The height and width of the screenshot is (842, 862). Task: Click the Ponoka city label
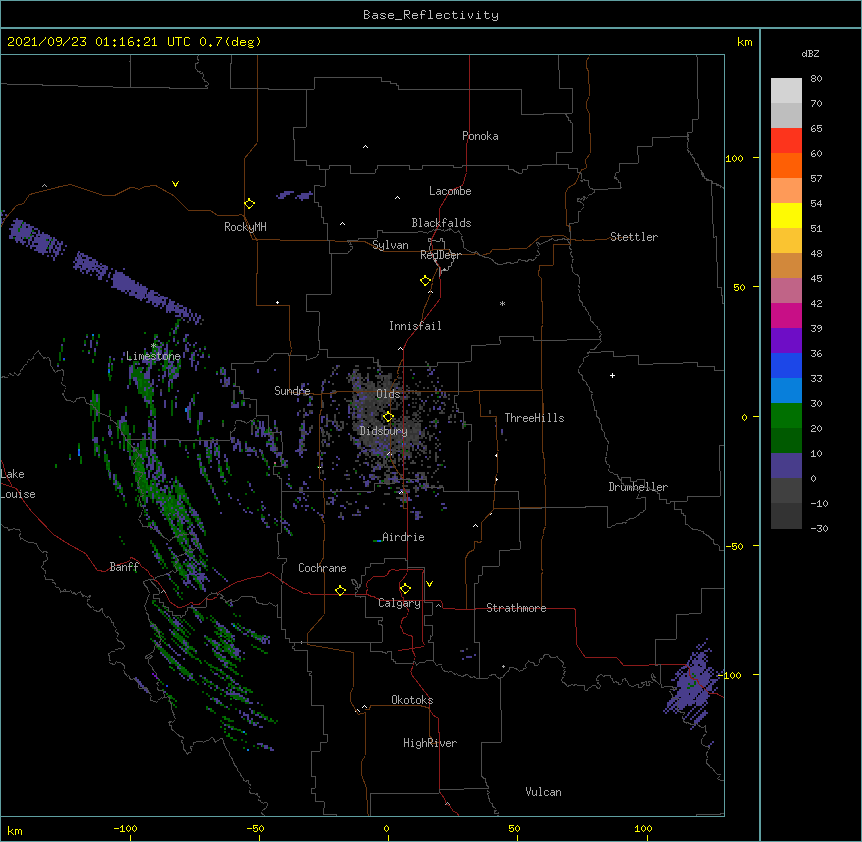point(480,136)
